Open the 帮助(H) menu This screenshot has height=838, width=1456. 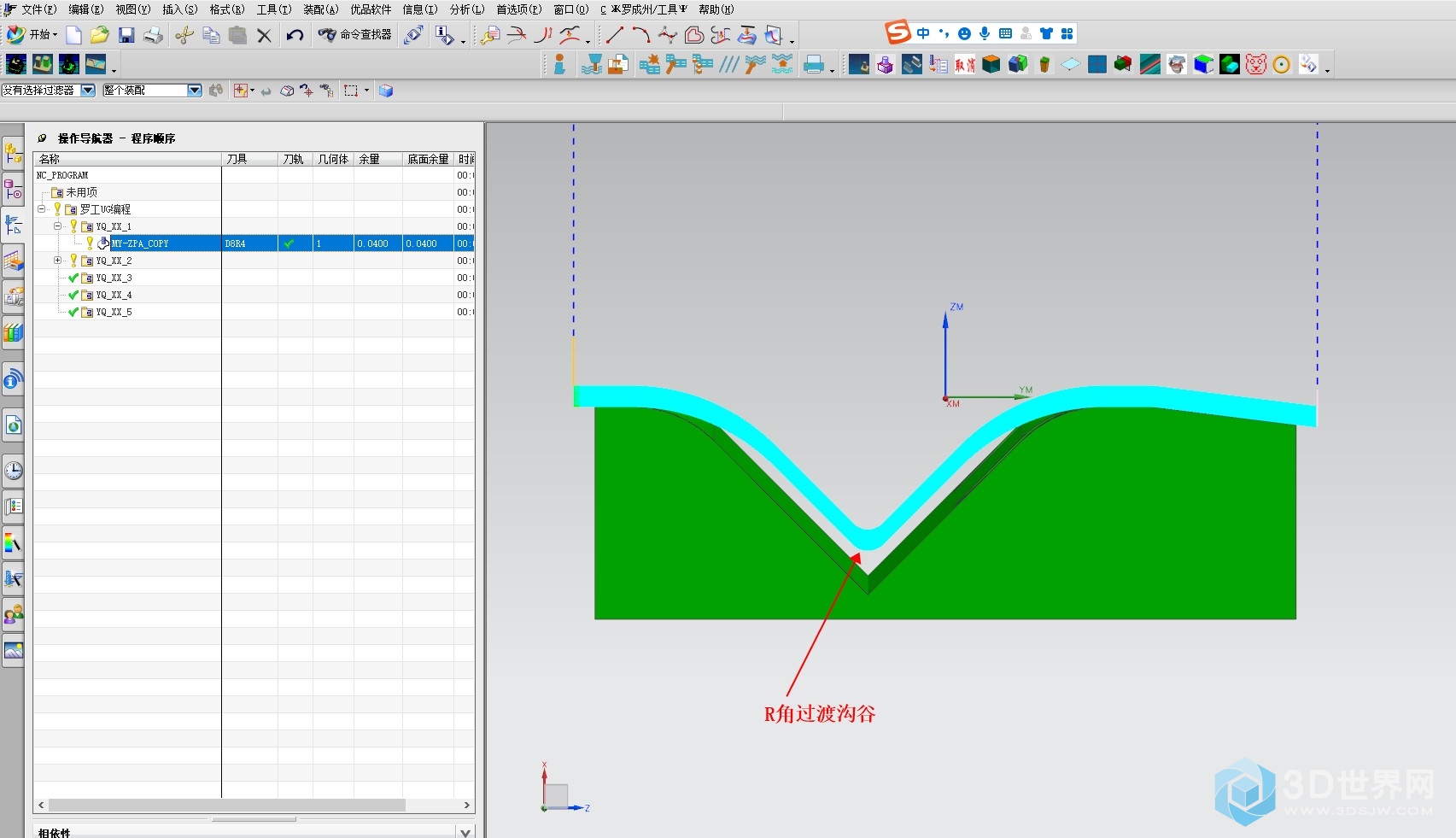click(x=716, y=9)
